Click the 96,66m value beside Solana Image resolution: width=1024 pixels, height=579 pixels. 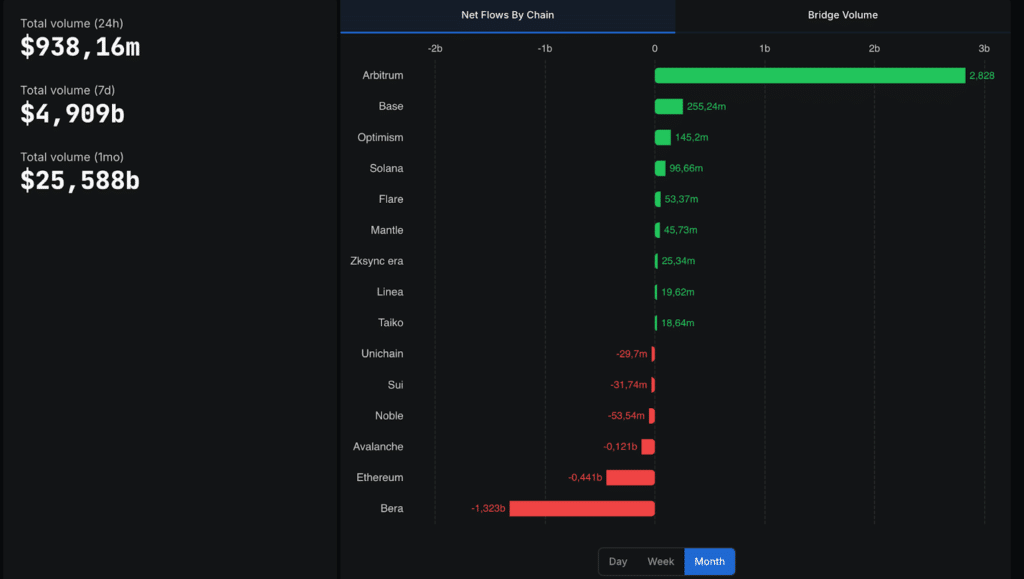[686, 168]
